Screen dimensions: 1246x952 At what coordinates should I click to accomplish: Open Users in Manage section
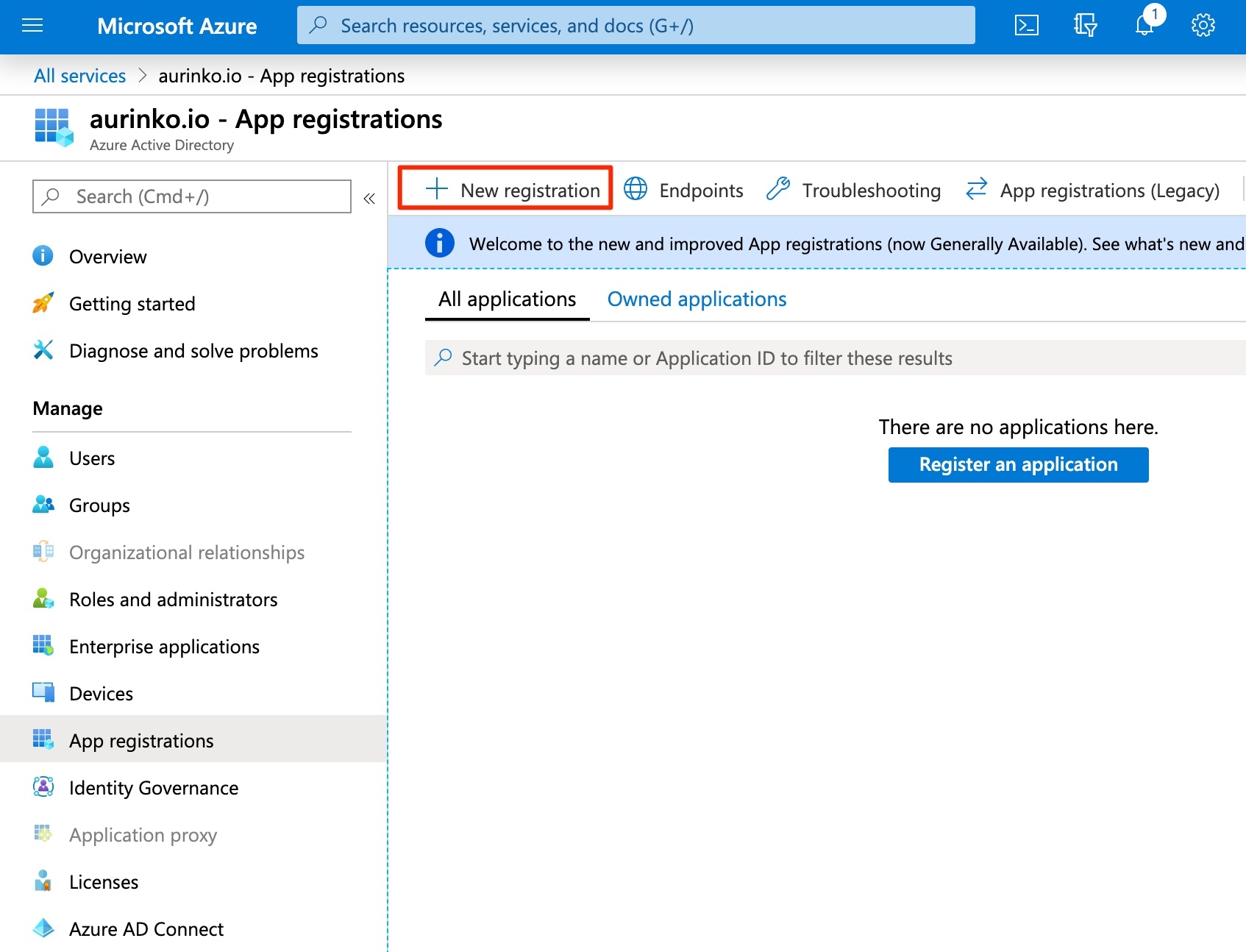(x=92, y=458)
